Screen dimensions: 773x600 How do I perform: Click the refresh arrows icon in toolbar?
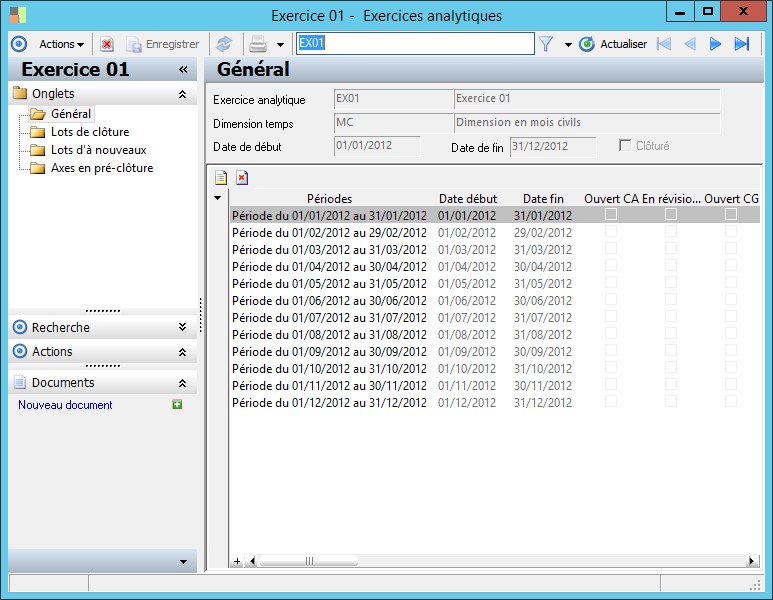(224, 44)
